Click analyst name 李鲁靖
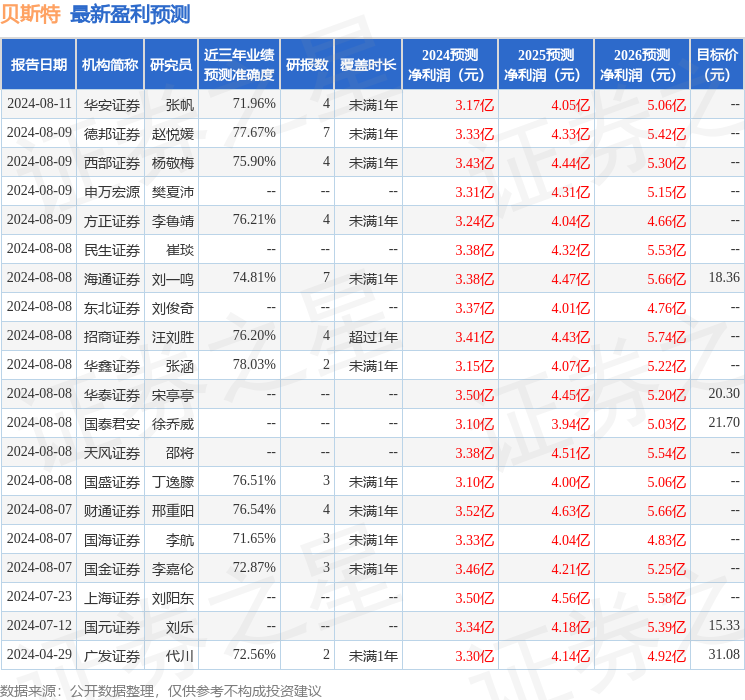The height and width of the screenshot is (700, 745). 172,221
